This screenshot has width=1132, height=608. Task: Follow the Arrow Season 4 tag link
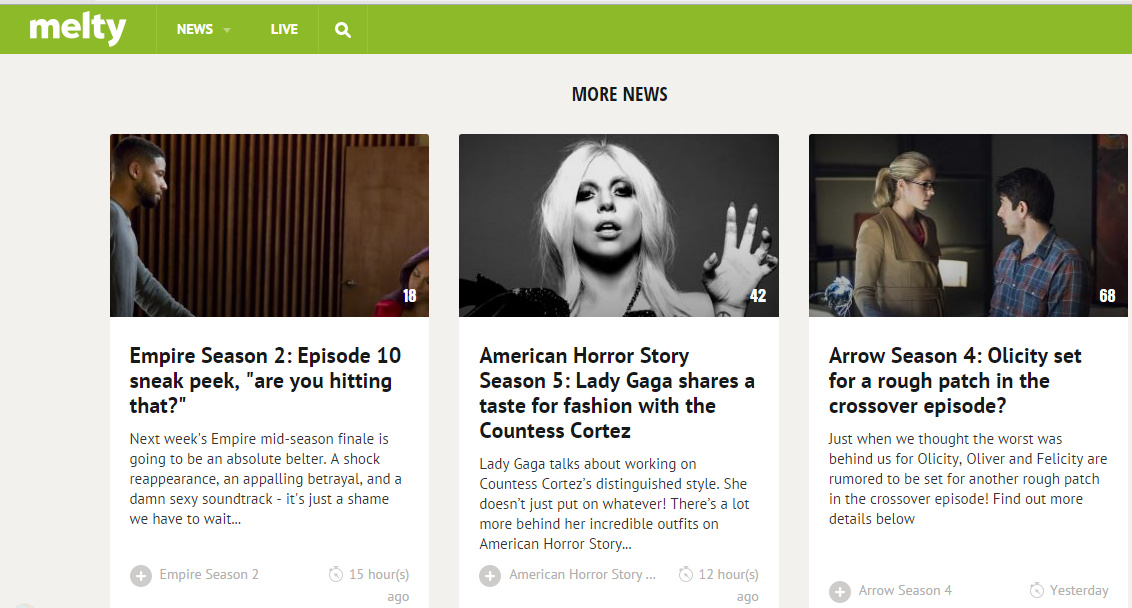tap(905, 590)
